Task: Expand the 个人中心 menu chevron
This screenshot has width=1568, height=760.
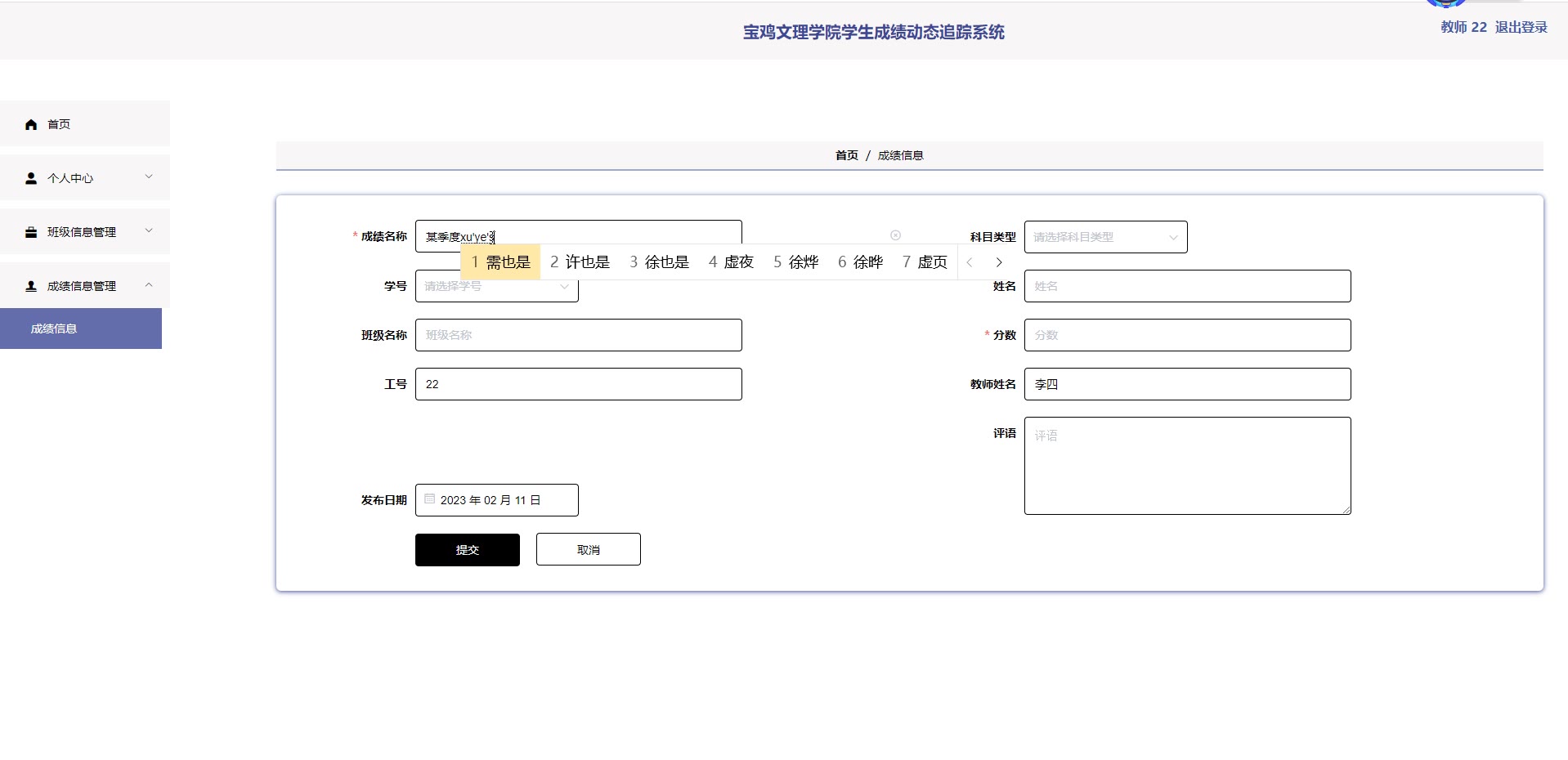Action: tap(149, 177)
